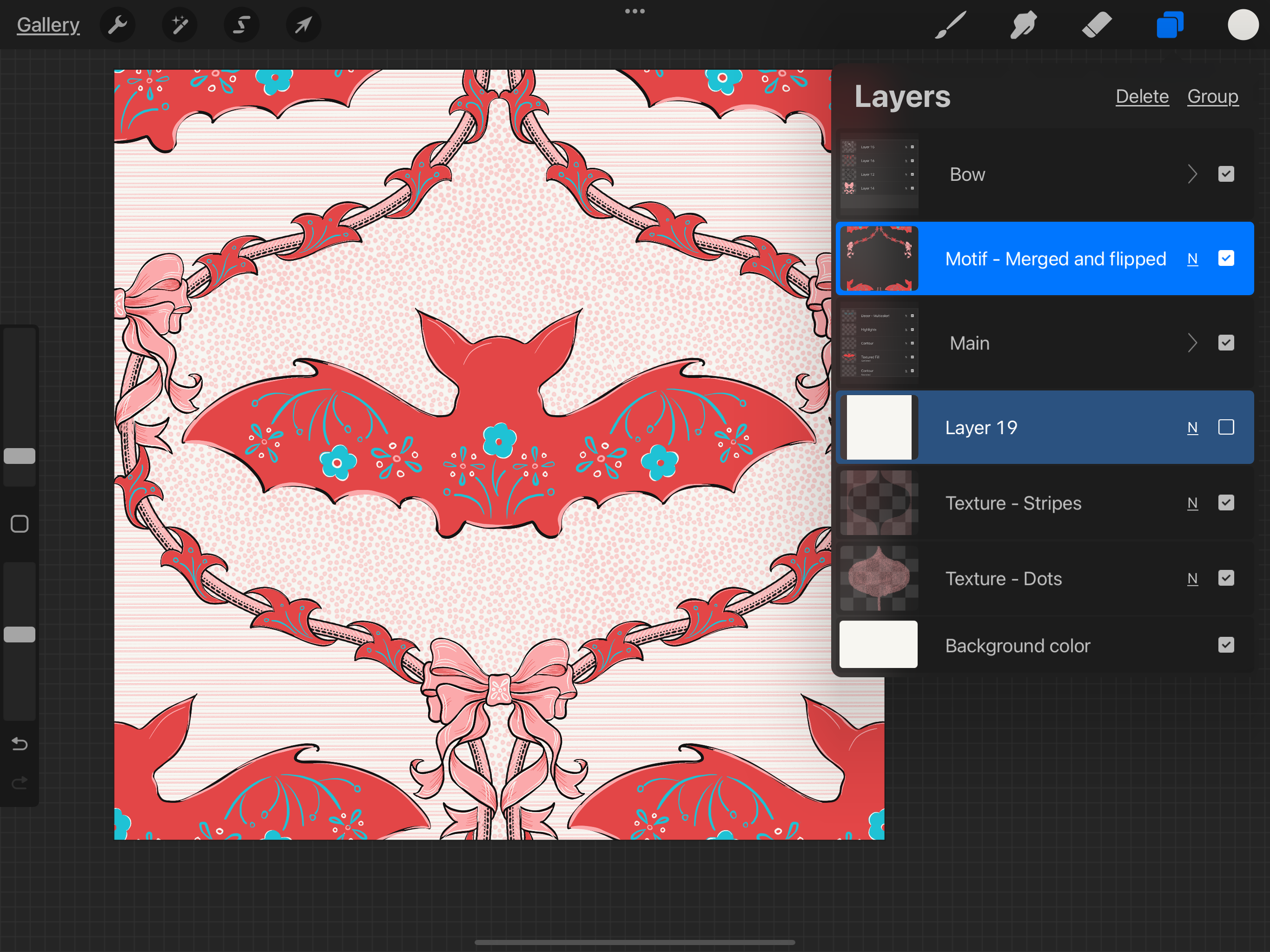
Task: Select the 'Motif - Merged and flipped' label
Action: (1055, 259)
